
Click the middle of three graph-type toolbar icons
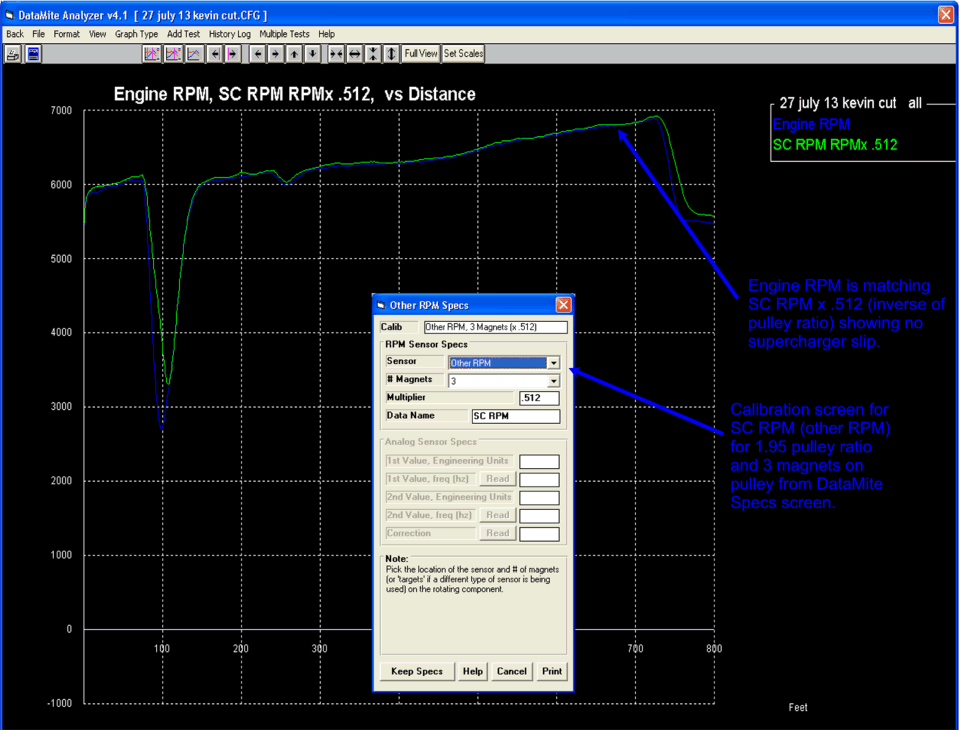(173, 54)
